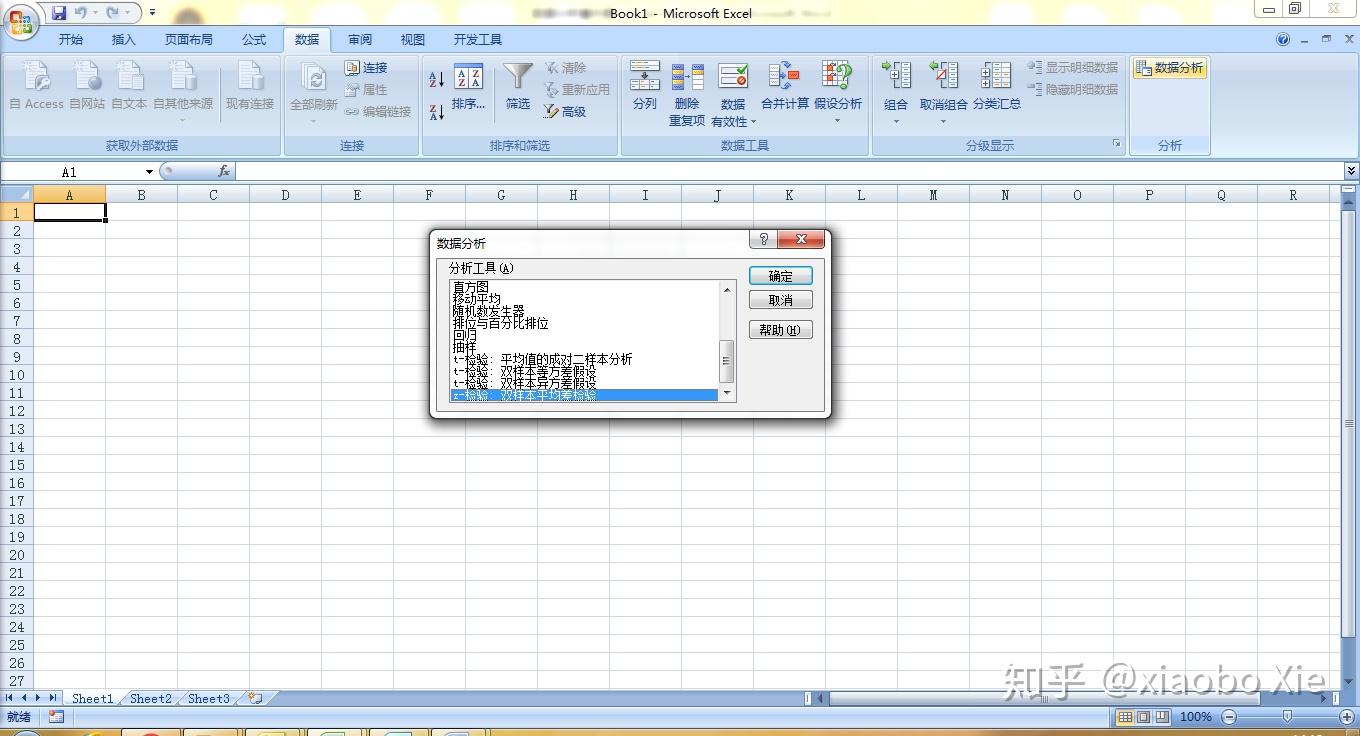Click the 确定 button in 数据分析 dialog

coord(780,275)
